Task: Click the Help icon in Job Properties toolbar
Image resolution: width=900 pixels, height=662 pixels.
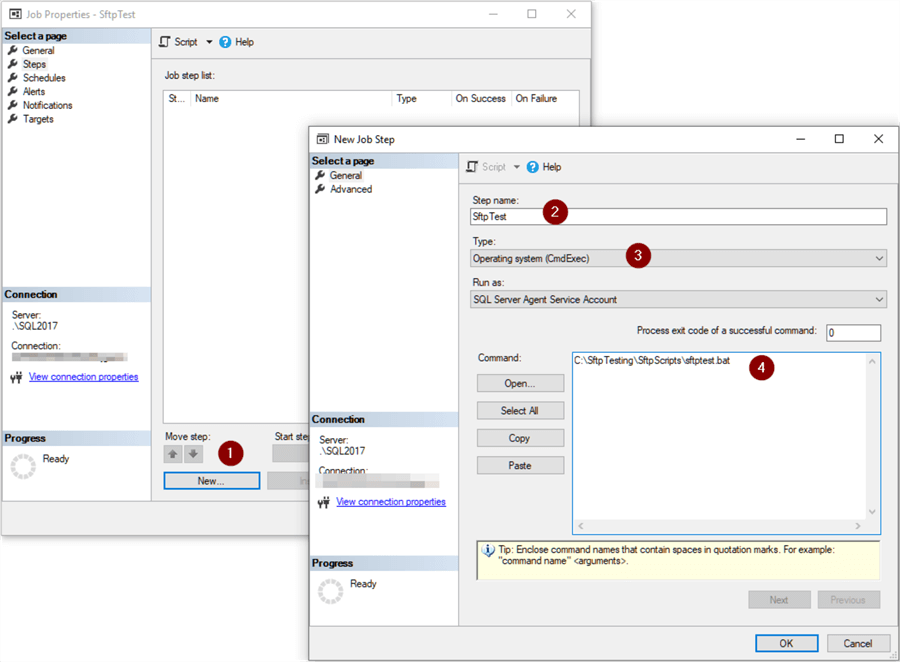Action: 225,42
